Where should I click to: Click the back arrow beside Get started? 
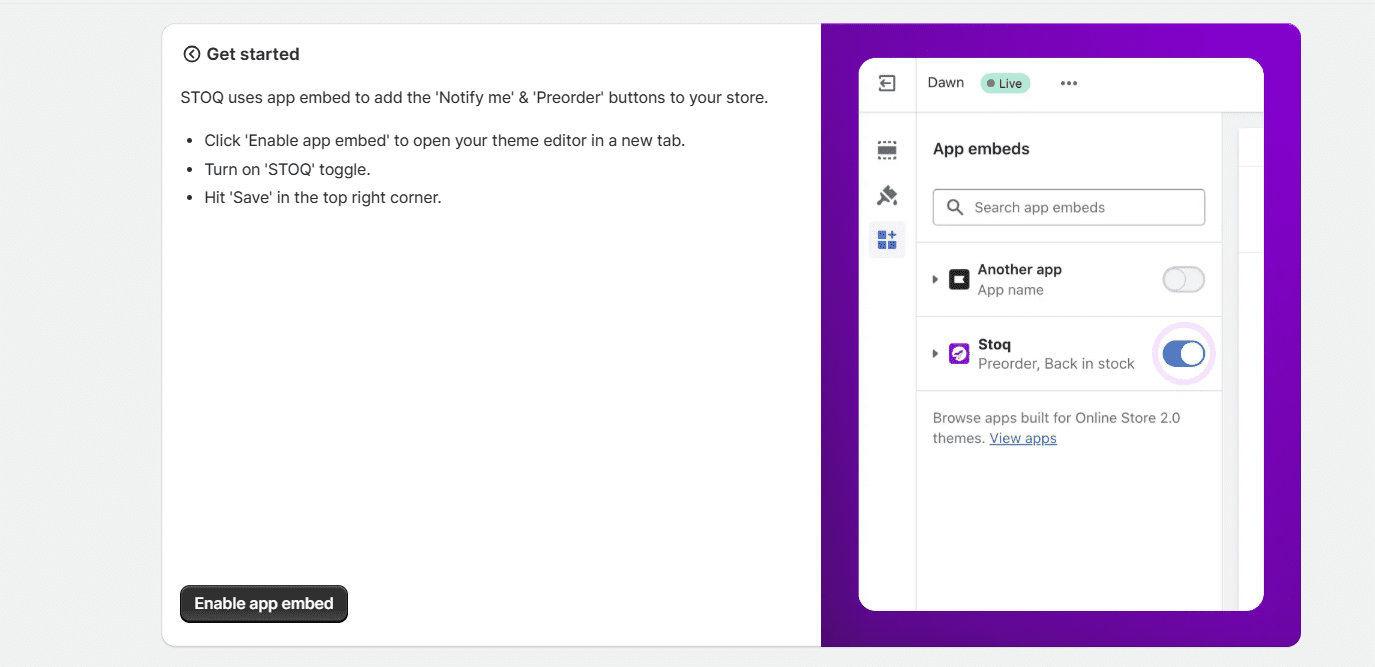[191, 54]
